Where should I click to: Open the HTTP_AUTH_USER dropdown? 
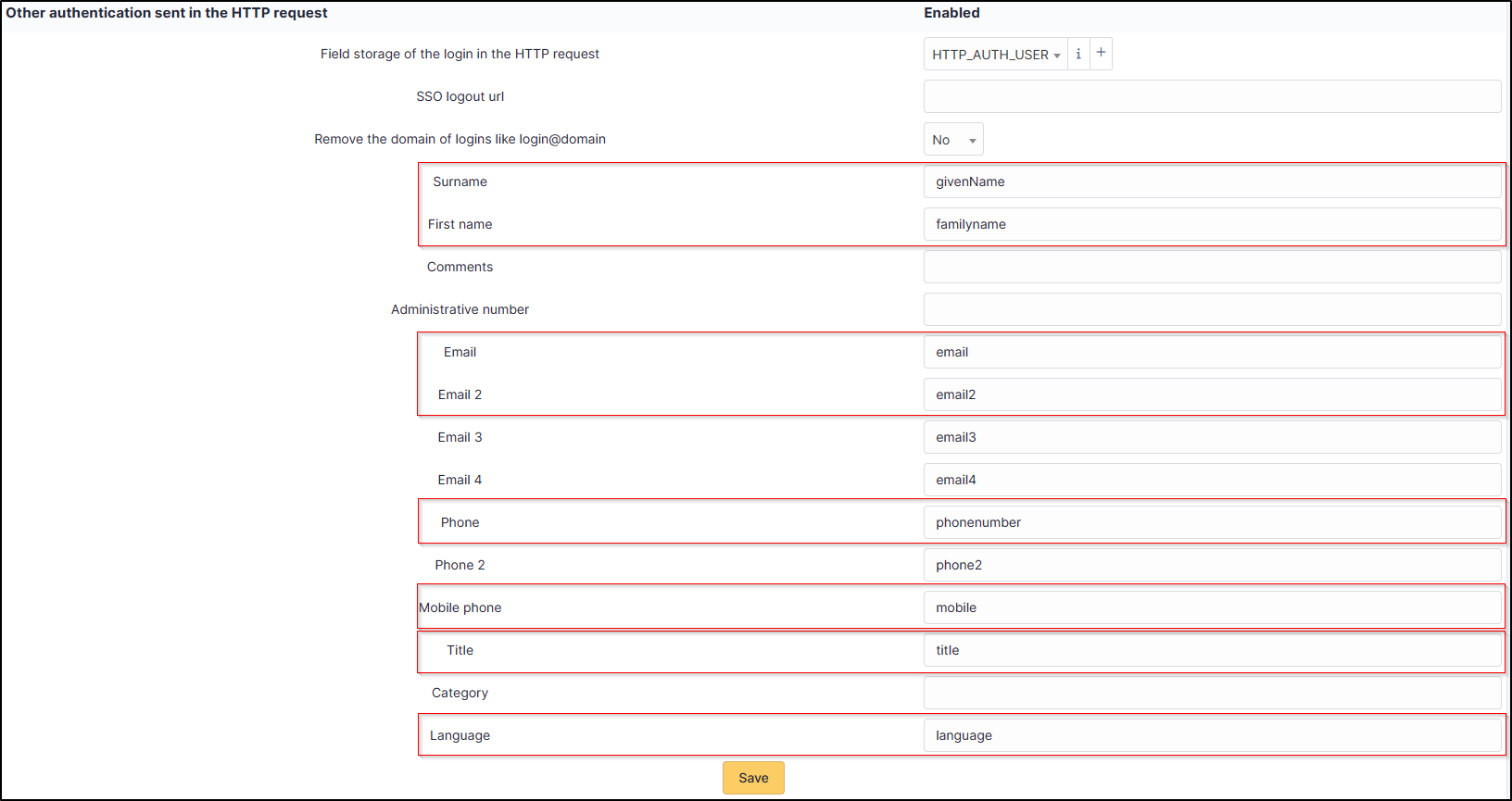tap(995, 55)
